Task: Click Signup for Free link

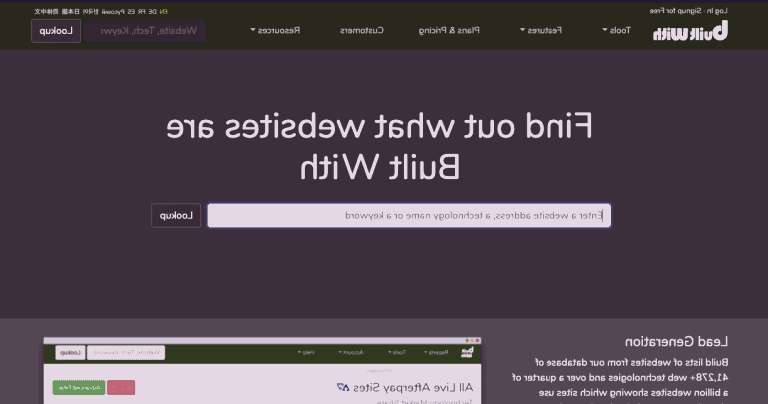Action: [x=676, y=11]
